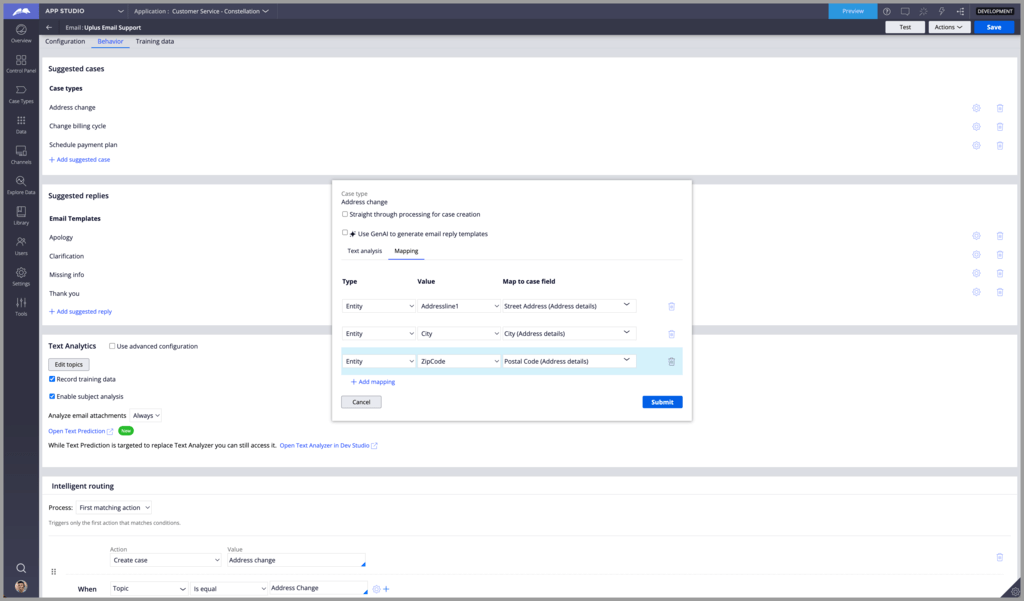Delete the ZipCode mapping row
This screenshot has height=601, width=1024.
tap(671, 361)
